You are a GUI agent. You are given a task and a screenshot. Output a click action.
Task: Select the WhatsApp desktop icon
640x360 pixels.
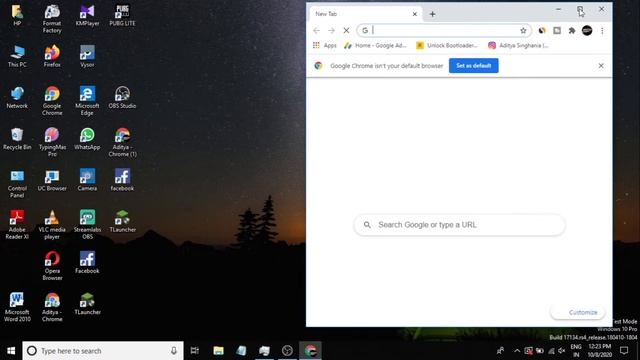[x=87, y=139]
